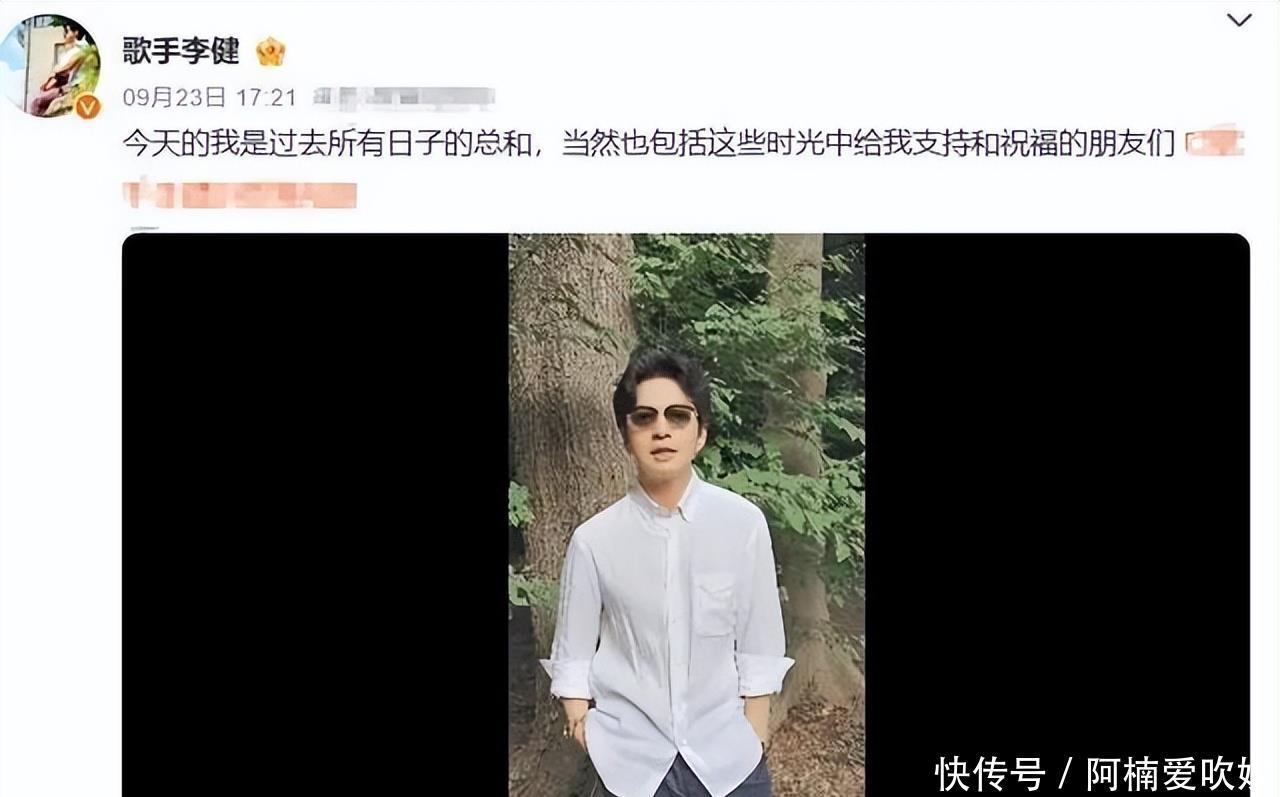Expand the chevron menu at post corner
Image resolution: width=1280 pixels, height=797 pixels.
(1239, 20)
